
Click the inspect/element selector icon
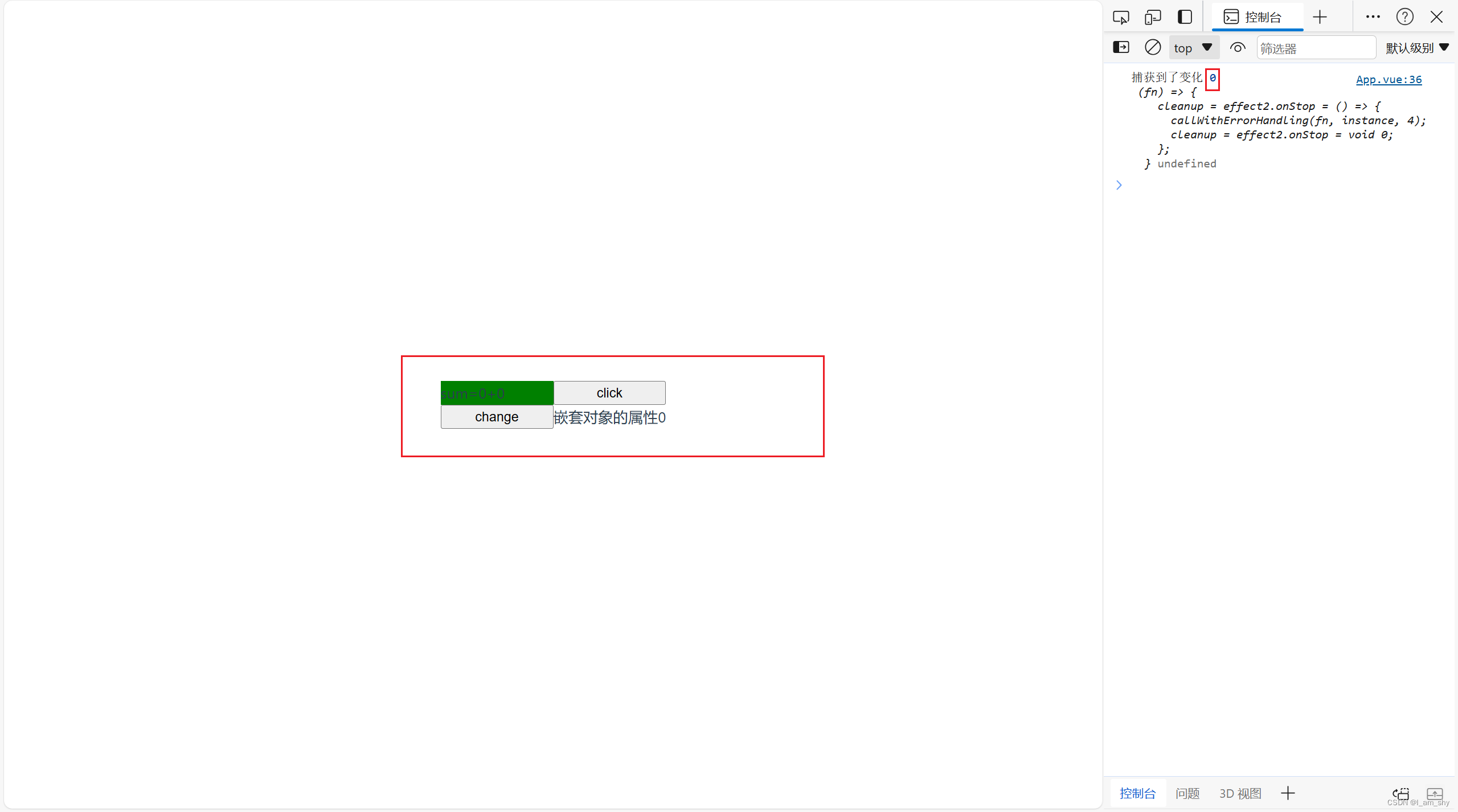pos(1122,17)
